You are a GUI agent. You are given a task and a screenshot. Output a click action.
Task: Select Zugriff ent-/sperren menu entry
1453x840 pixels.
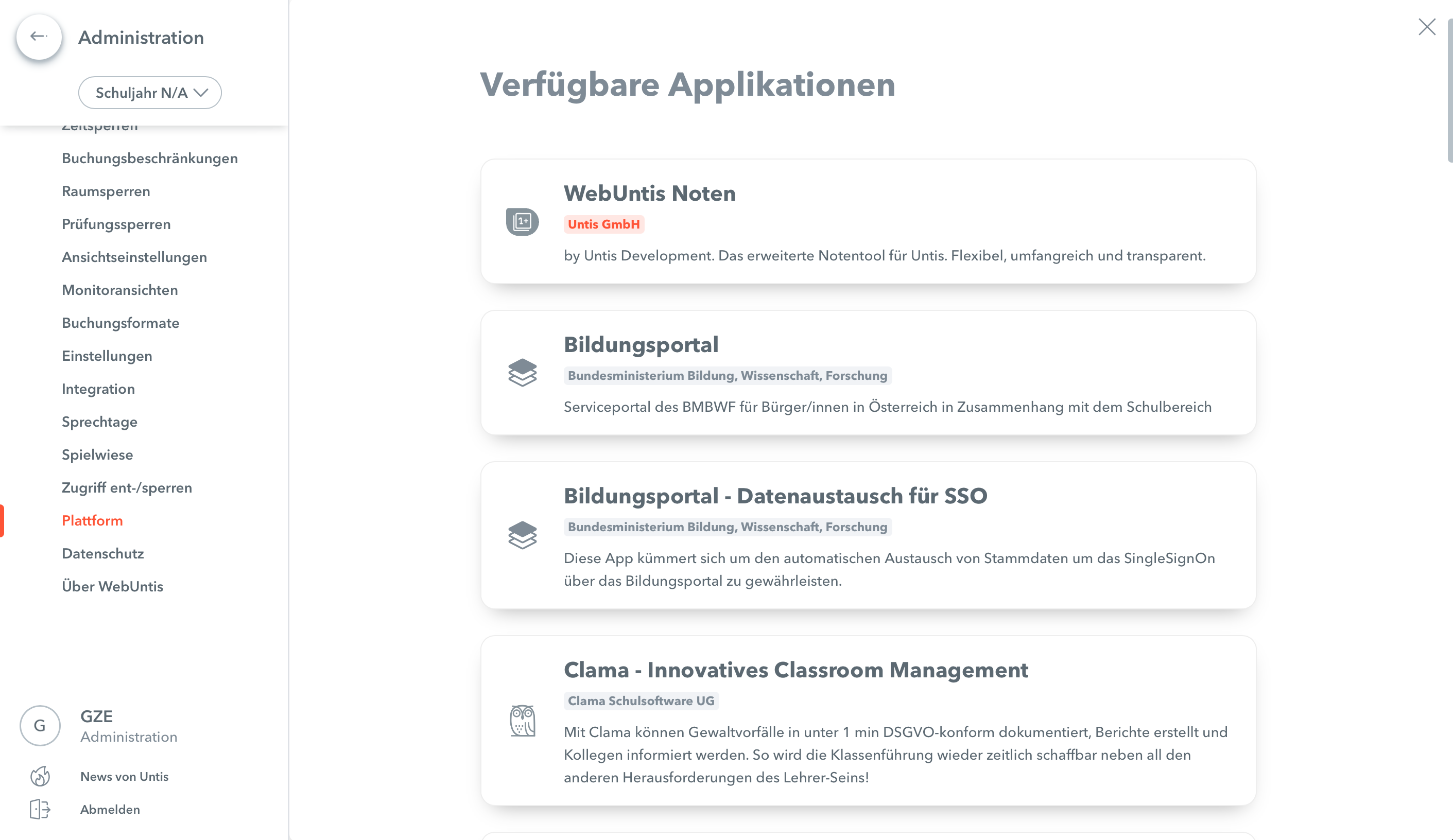127,488
